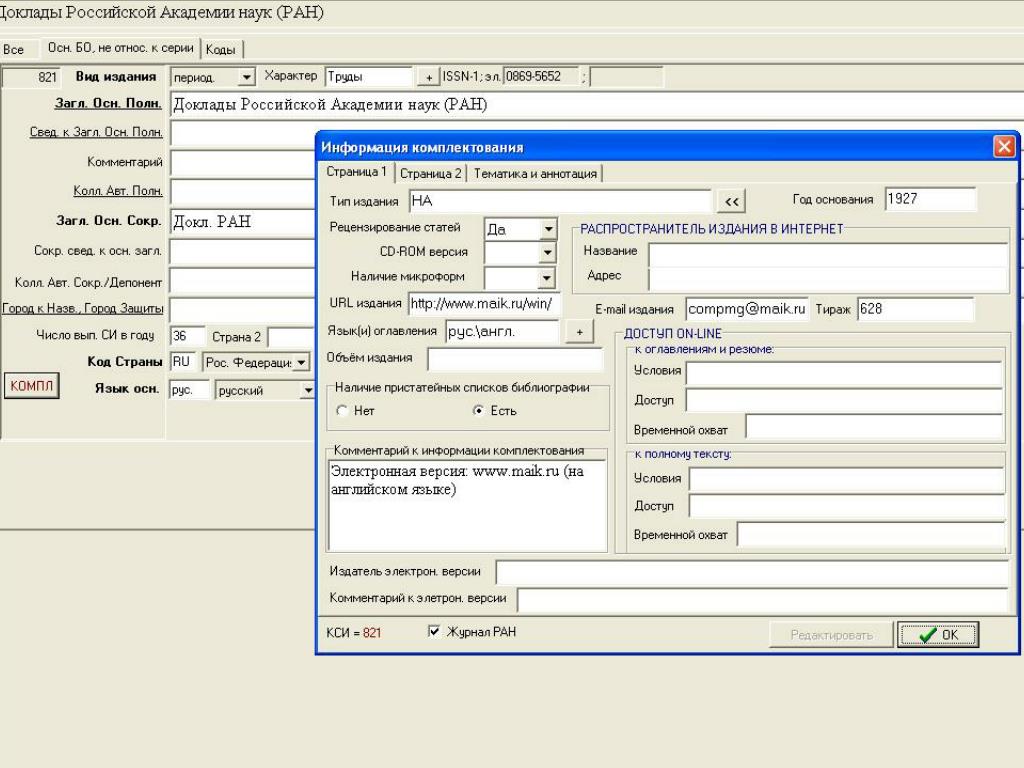This screenshot has height=768, width=1024.
Task: Click the Язык(и) оглавления field
Action: tap(502, 332)
